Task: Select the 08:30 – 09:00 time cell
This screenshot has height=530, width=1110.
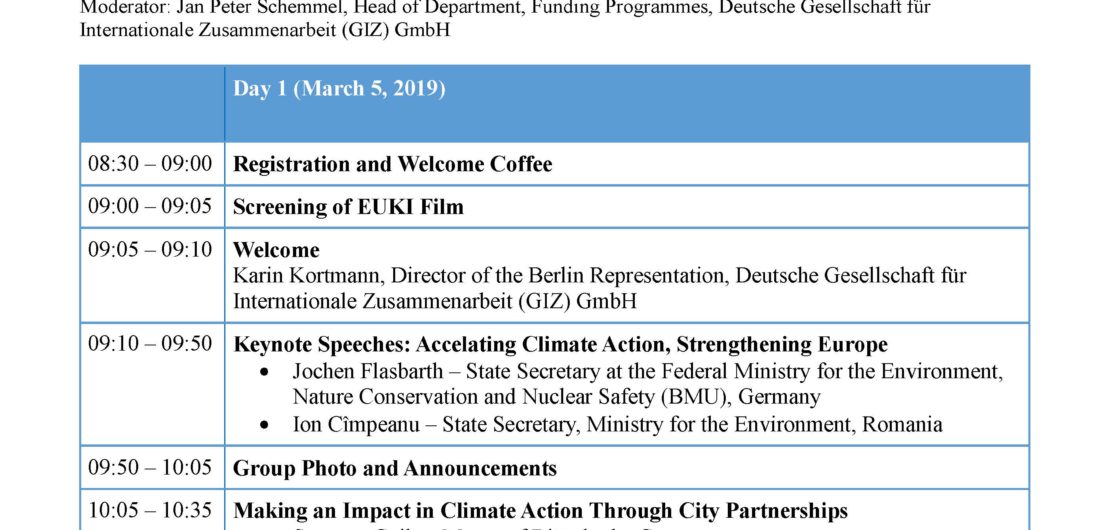Action: click(x=150, y=164)
